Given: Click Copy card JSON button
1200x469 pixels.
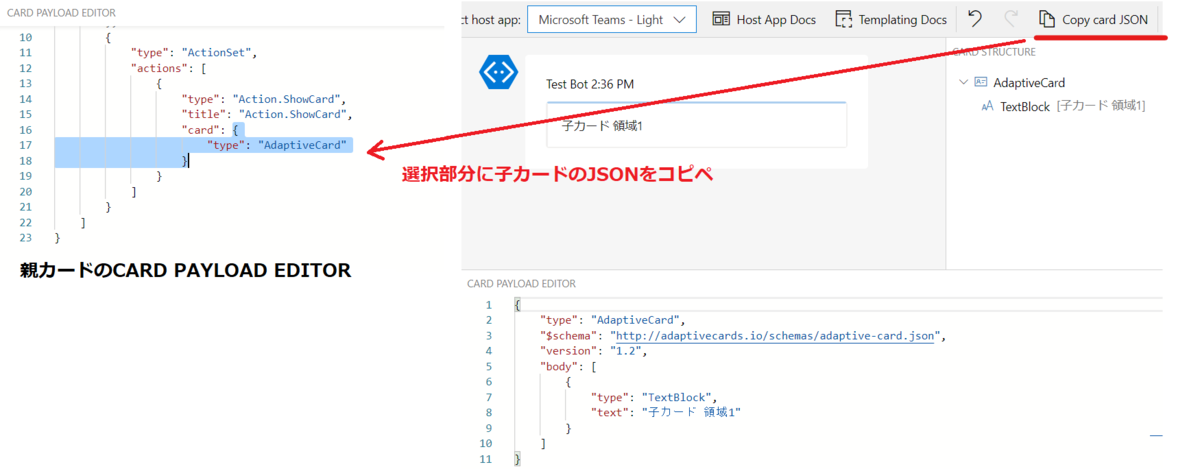Looking at the screenshot, I should tap(1093, 19).
